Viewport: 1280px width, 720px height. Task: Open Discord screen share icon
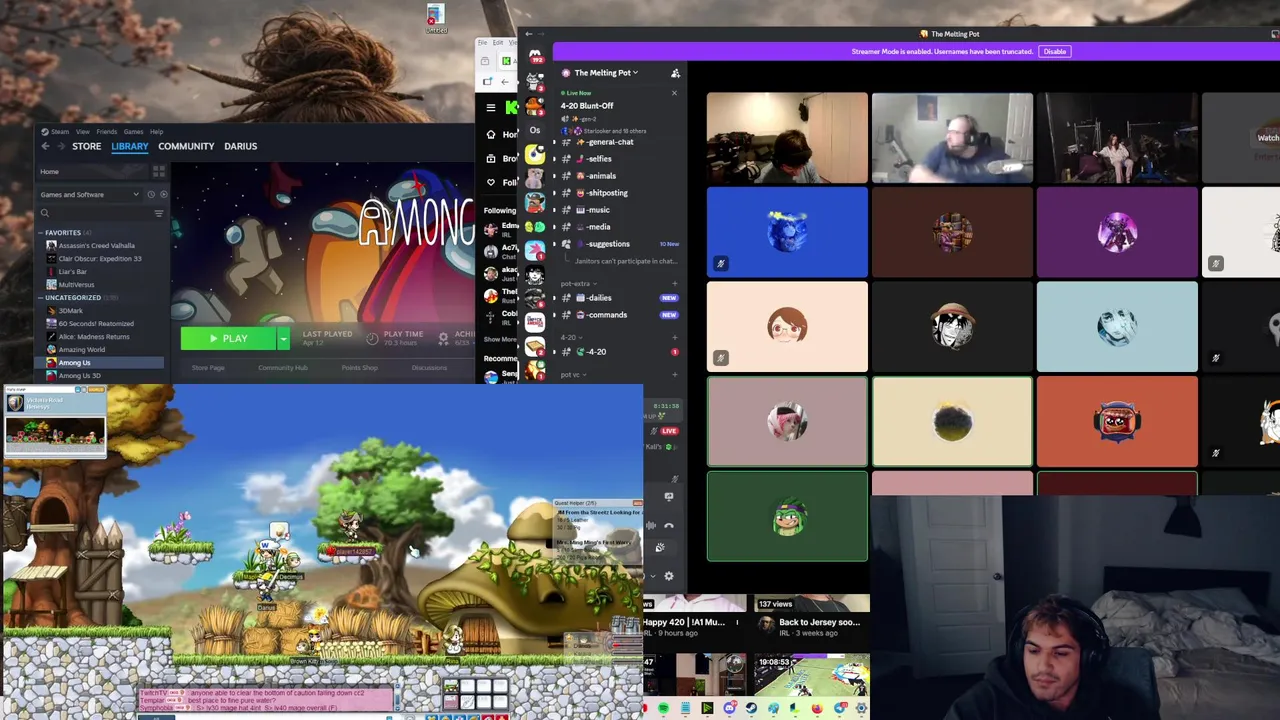(669, 496)
